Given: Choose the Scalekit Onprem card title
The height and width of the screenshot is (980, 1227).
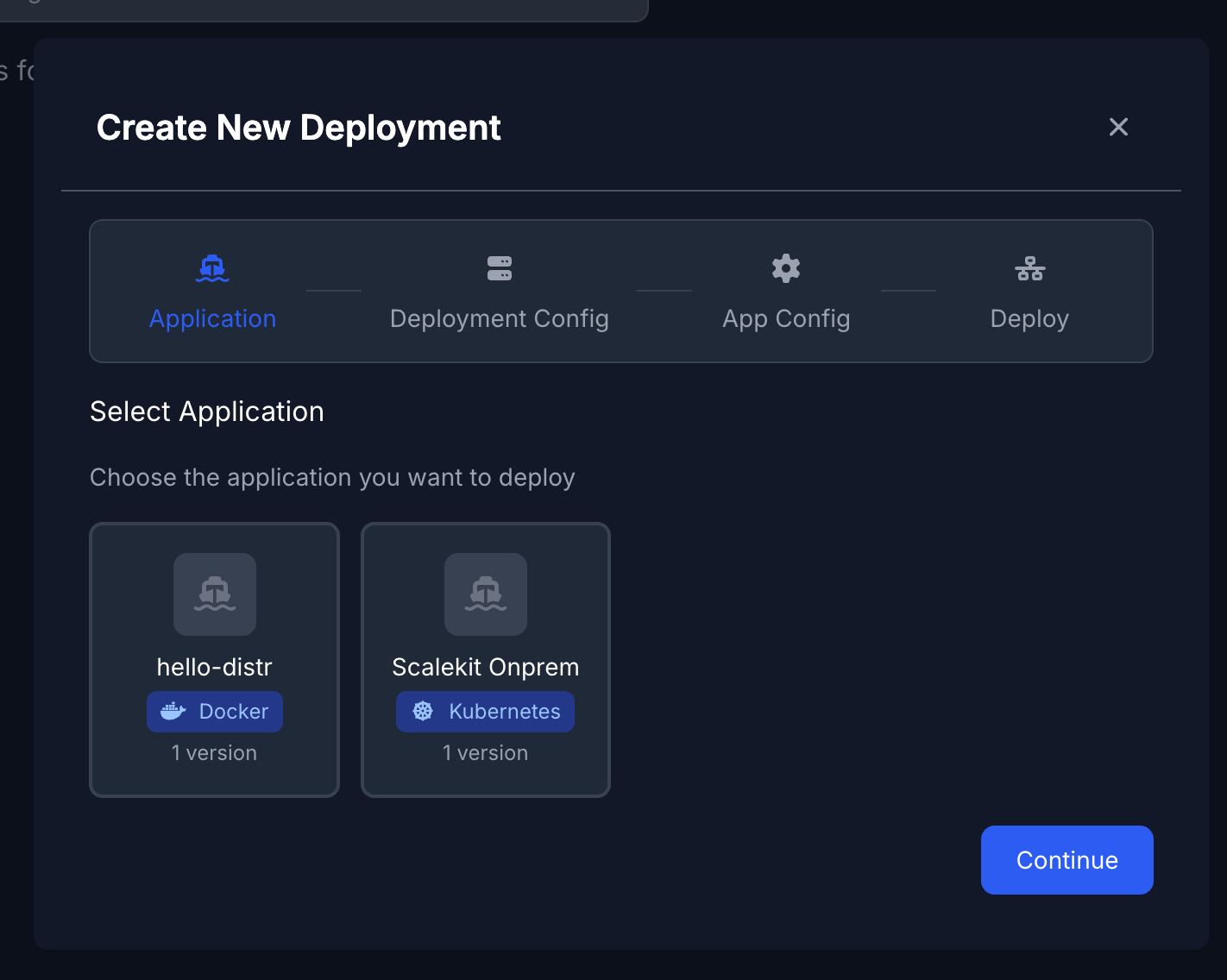Looking at the screenshot, I should point(486,667).
